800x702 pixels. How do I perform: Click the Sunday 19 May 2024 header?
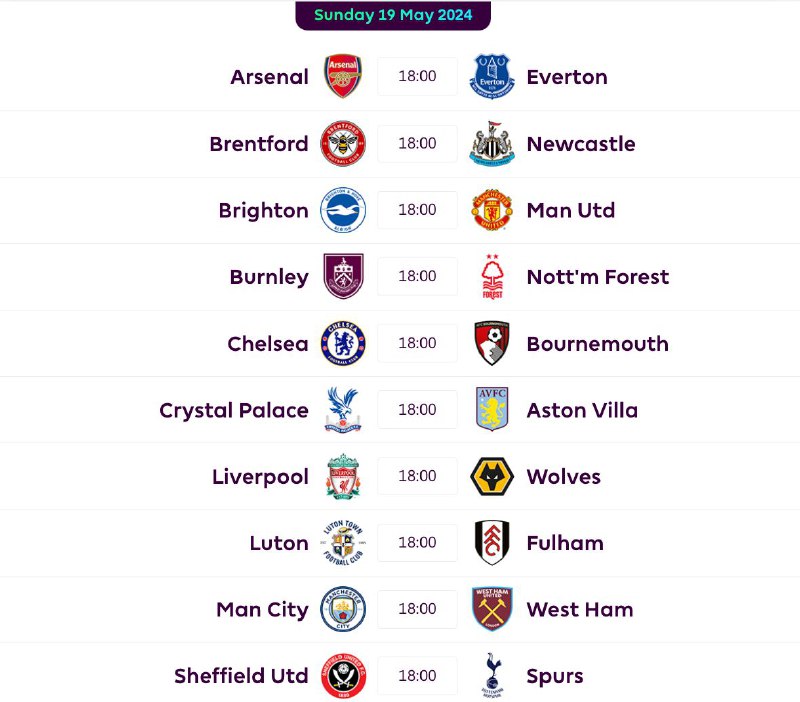click(x=393, y=15)
